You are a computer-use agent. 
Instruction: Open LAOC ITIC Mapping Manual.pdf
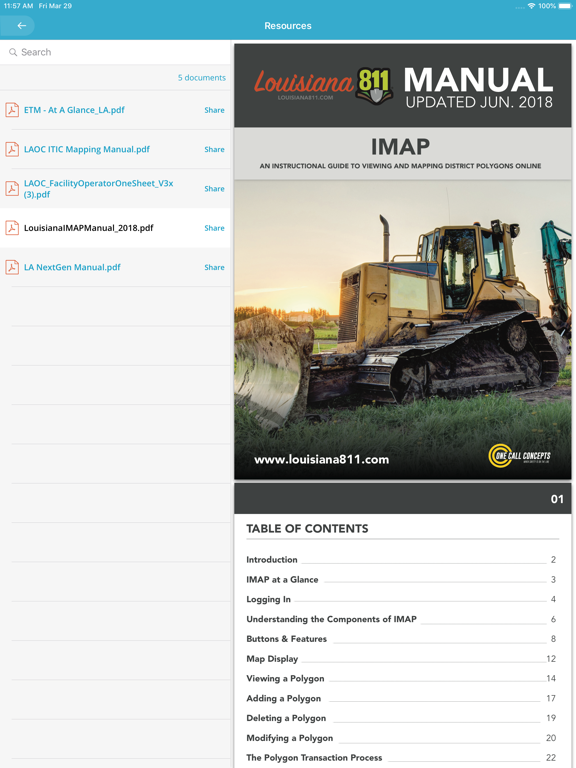pos(87,149)
